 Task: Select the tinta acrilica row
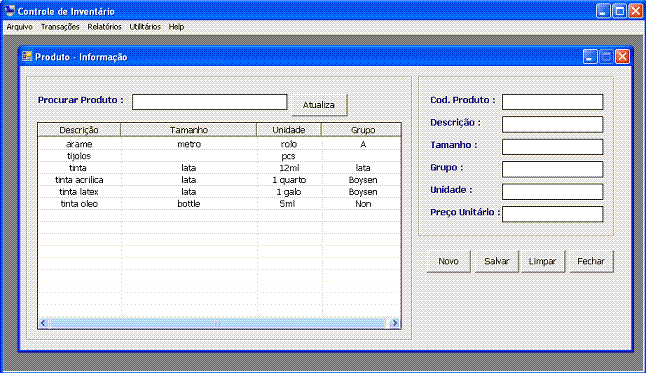219,180
